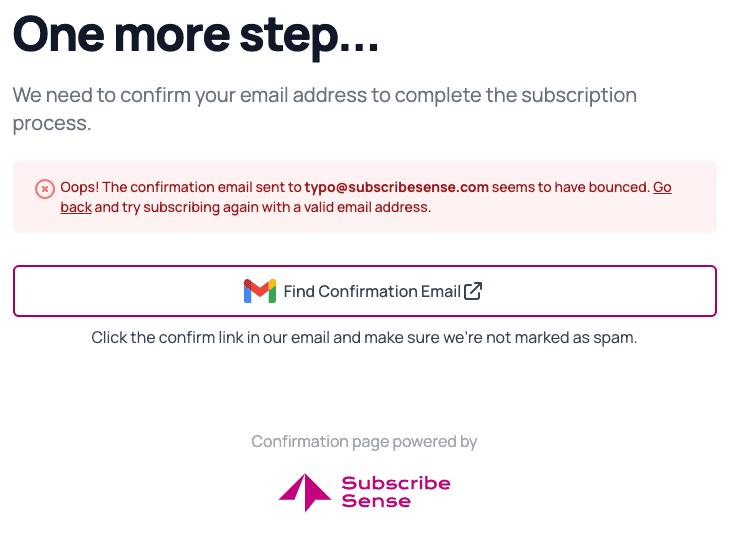The image size is (732, 546).
Task: Follow the underlined word "back" link
Action: click(x=76, y=207)
